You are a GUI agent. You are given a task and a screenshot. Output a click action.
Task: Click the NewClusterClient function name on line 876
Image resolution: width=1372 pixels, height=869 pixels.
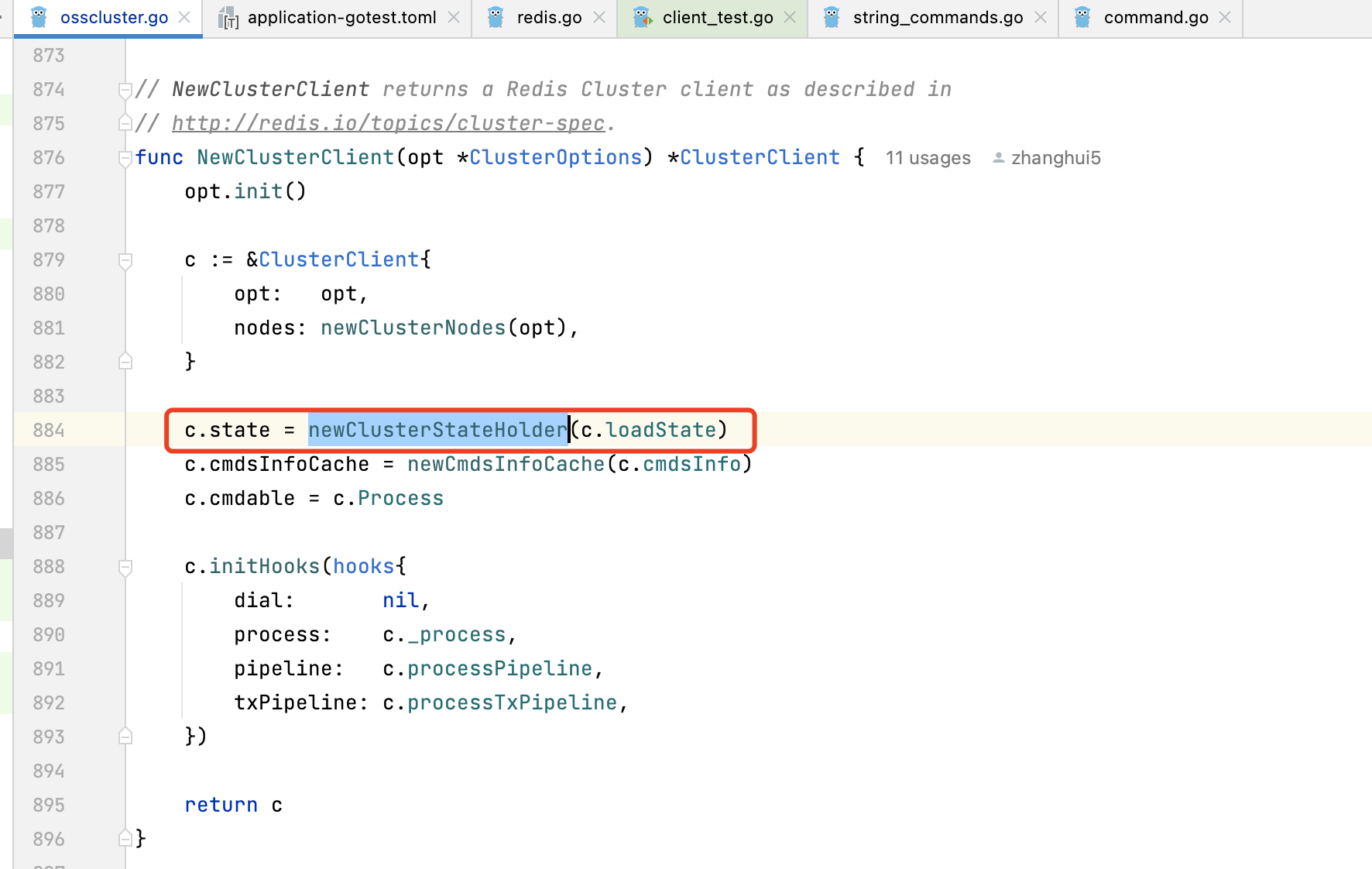click(295, 157)
